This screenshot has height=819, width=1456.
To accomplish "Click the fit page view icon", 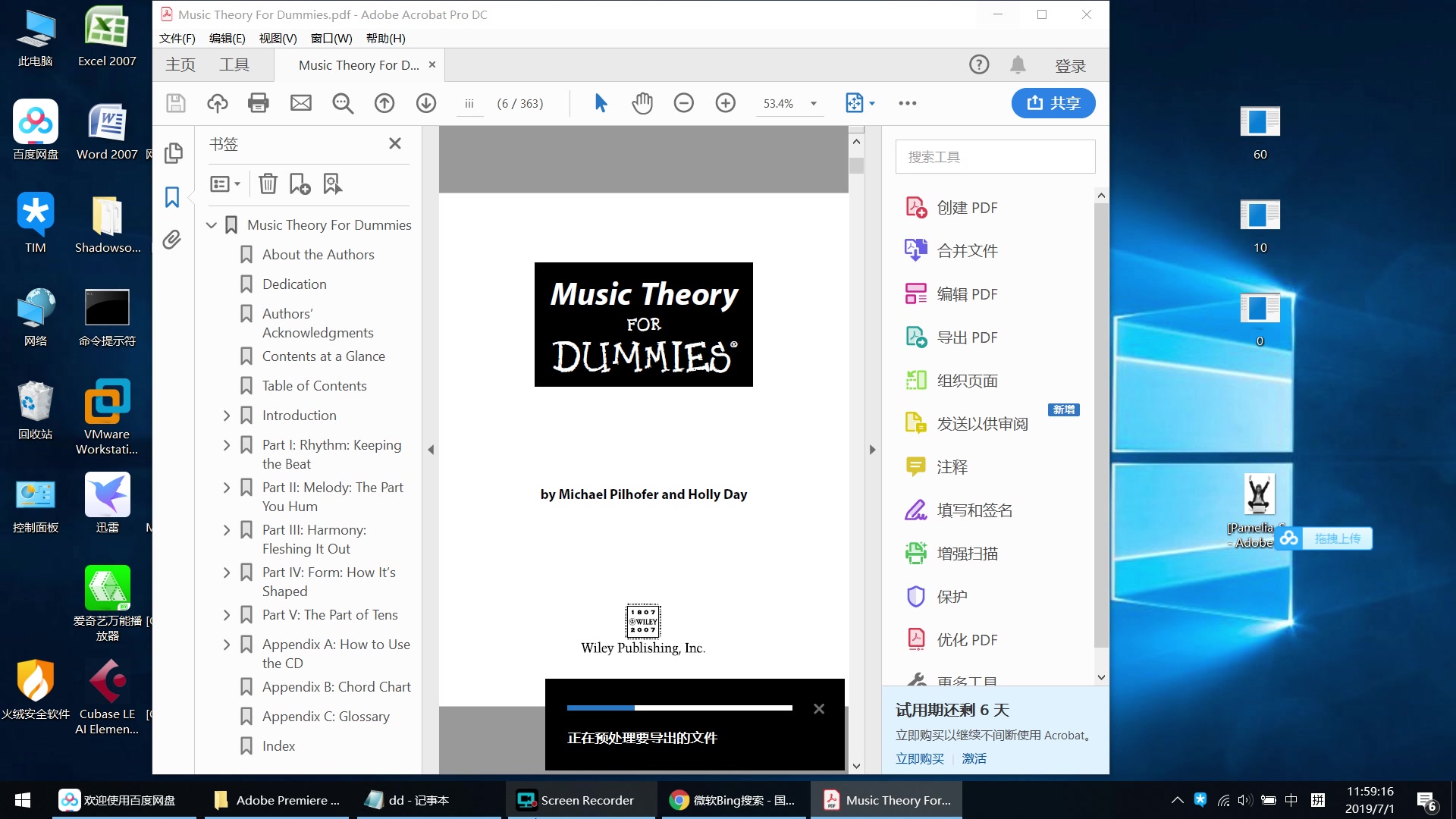I will pos(855,103).
